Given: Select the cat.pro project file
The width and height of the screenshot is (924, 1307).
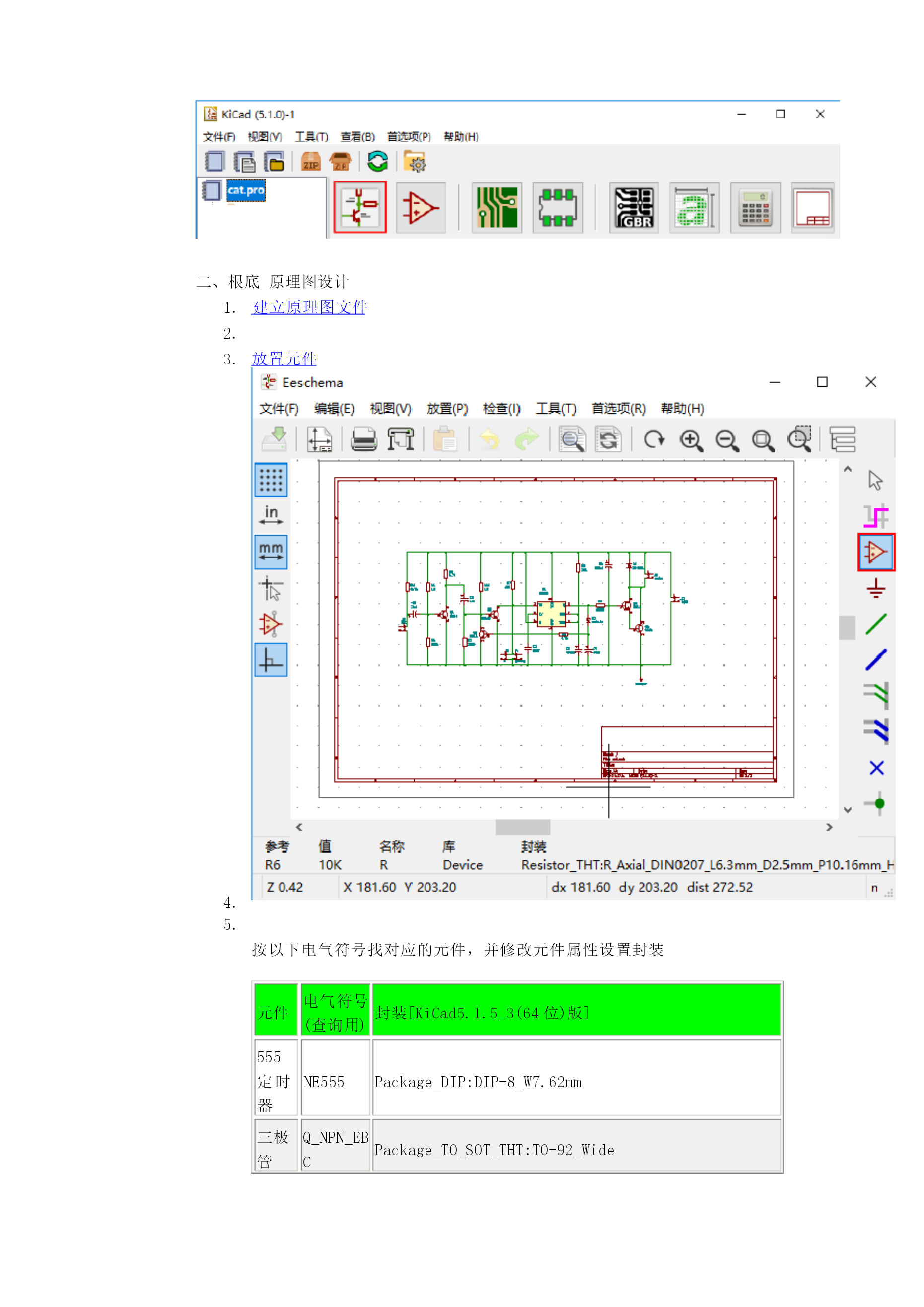Looking at the screenshot, I should click(246, 190).
